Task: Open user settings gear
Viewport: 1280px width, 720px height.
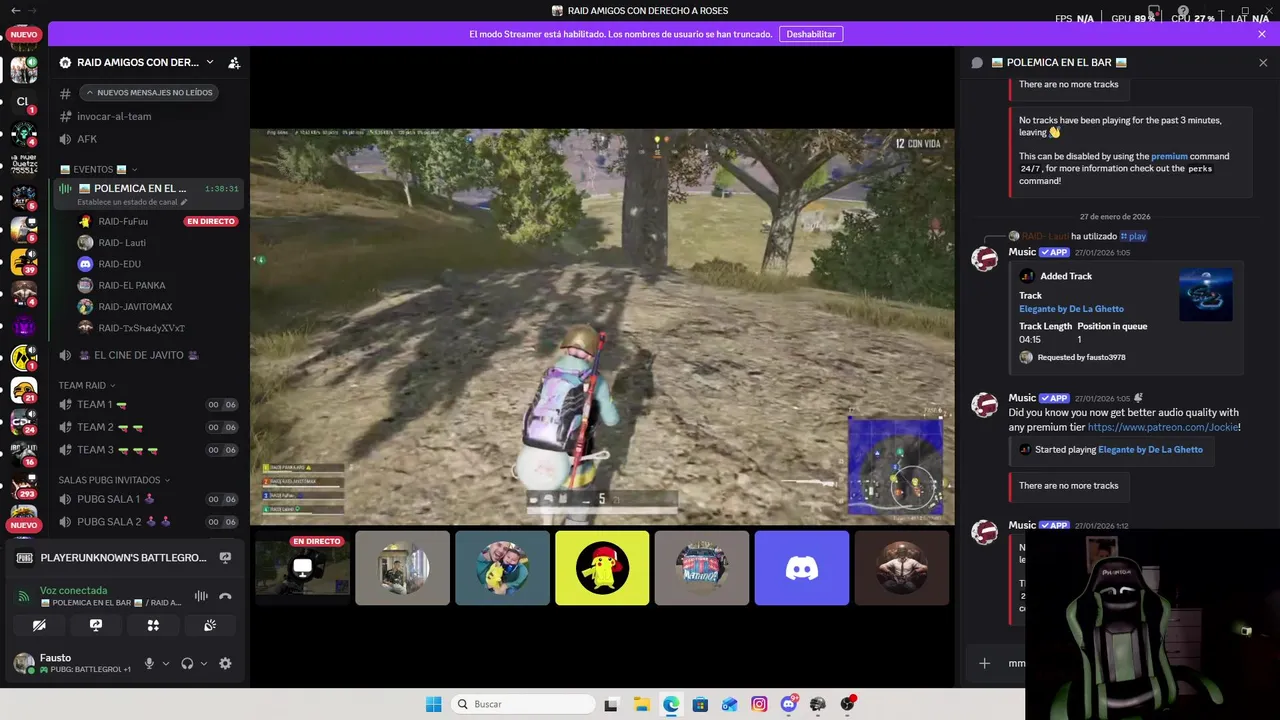Action: coord(225,663)
